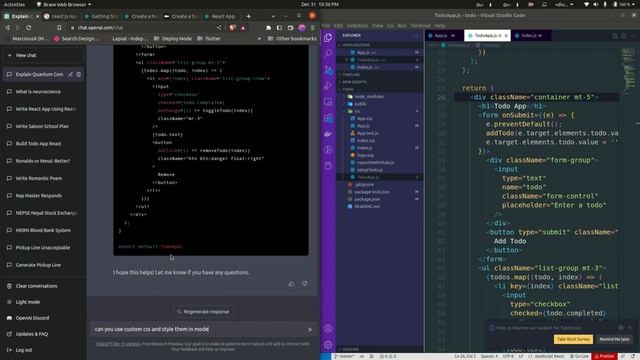Expand node_modules folder
This screenshot has height=360, width=640.
[x=369, y=97]
